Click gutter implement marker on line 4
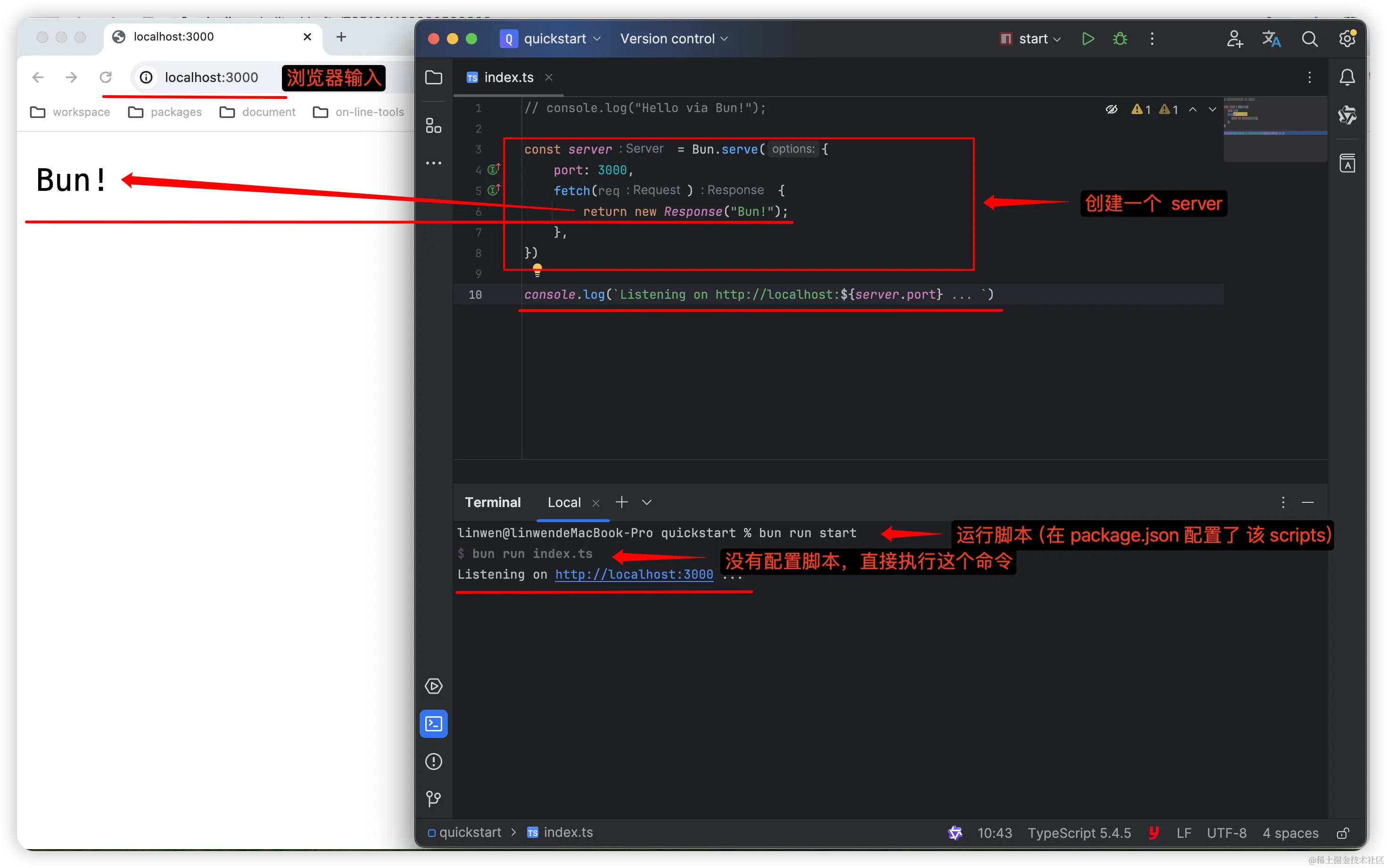The width and height of the screenshot is (1387, 868). tap(494, 169)
